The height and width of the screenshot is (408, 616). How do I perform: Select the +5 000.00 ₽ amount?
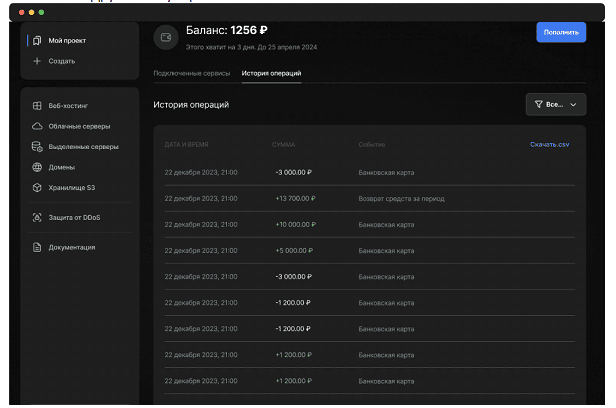[x=294, y=251]
